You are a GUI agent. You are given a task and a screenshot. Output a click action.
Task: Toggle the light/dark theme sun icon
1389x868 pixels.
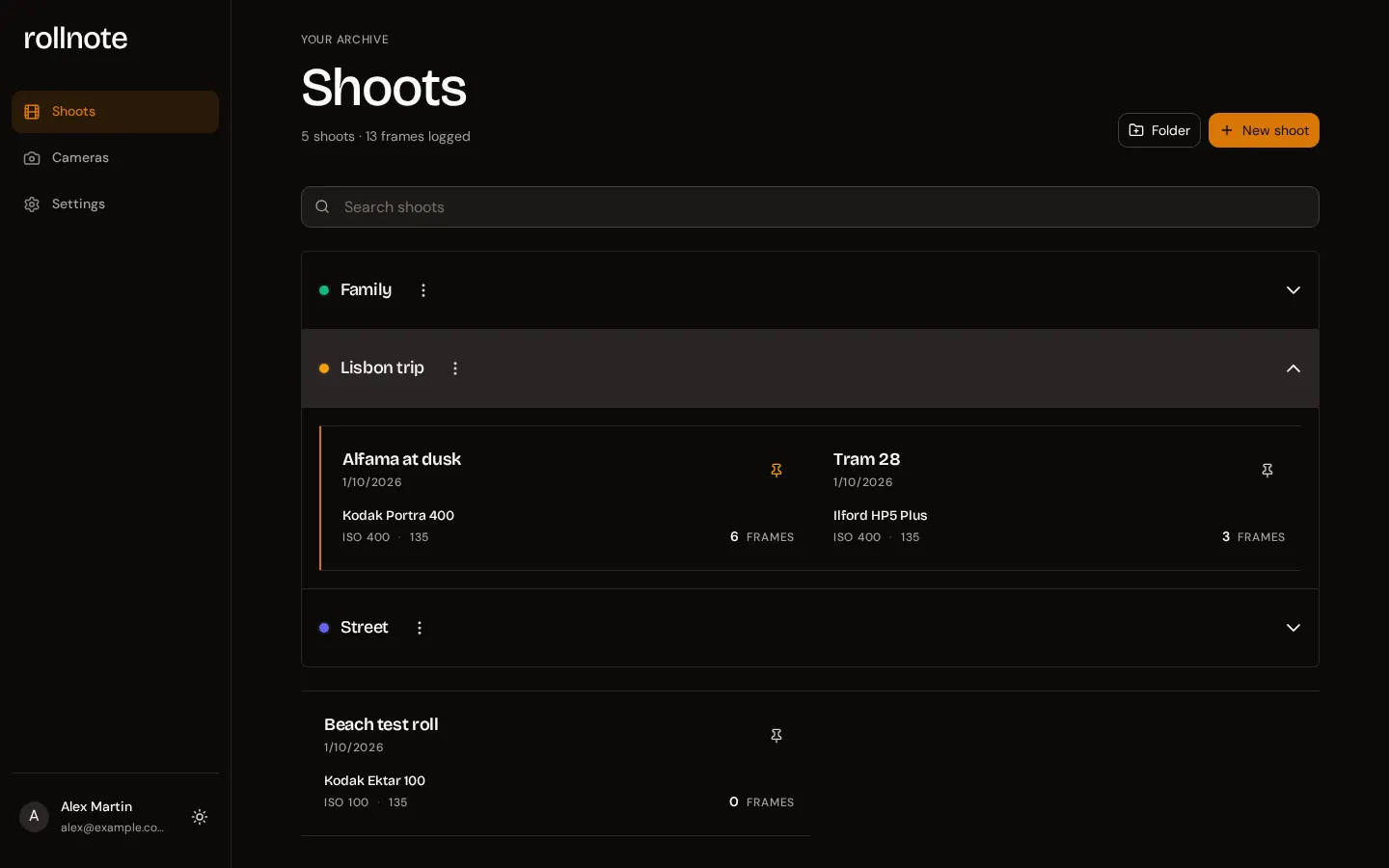(200, 817)
